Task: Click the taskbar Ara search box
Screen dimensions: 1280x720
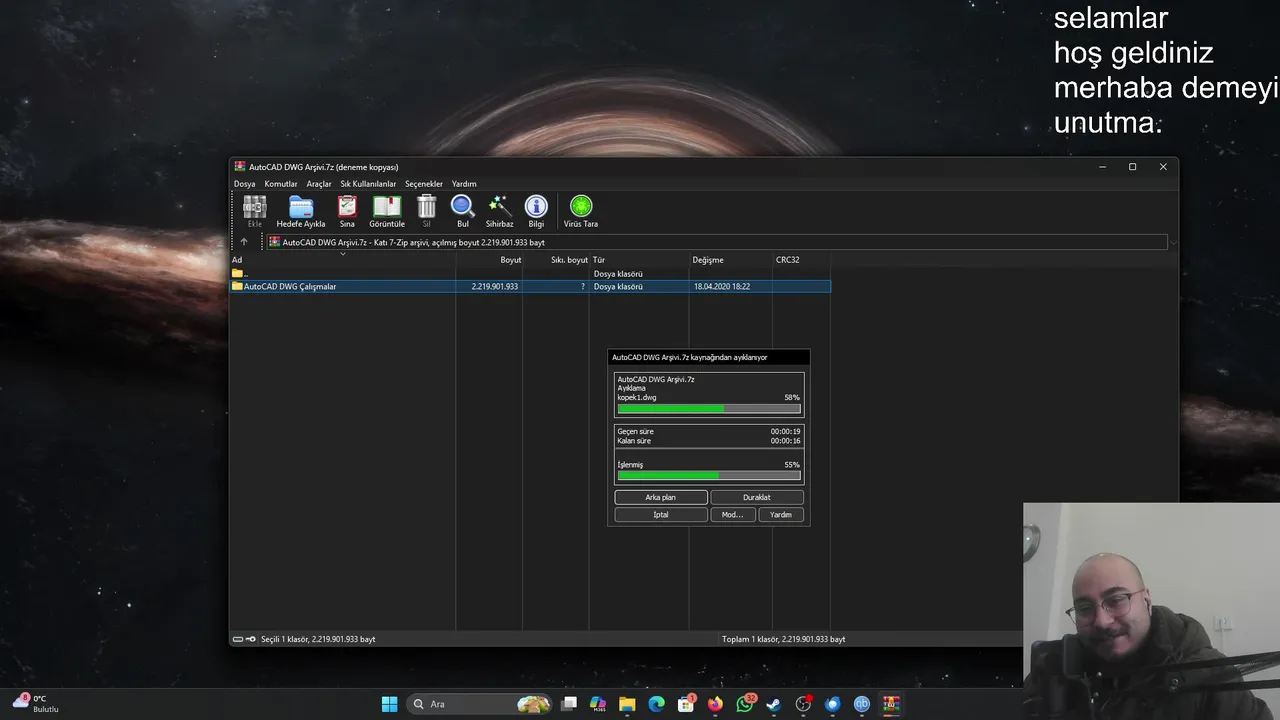Action: 480,704
